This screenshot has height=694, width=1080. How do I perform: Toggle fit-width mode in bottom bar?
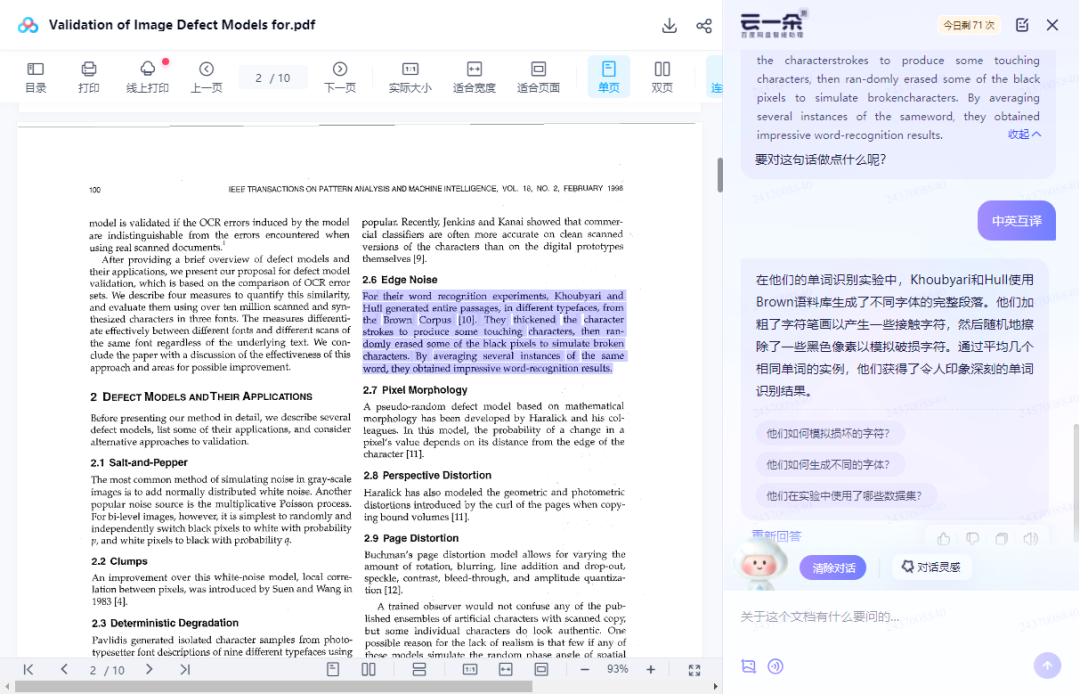click(x=506, y=669)
